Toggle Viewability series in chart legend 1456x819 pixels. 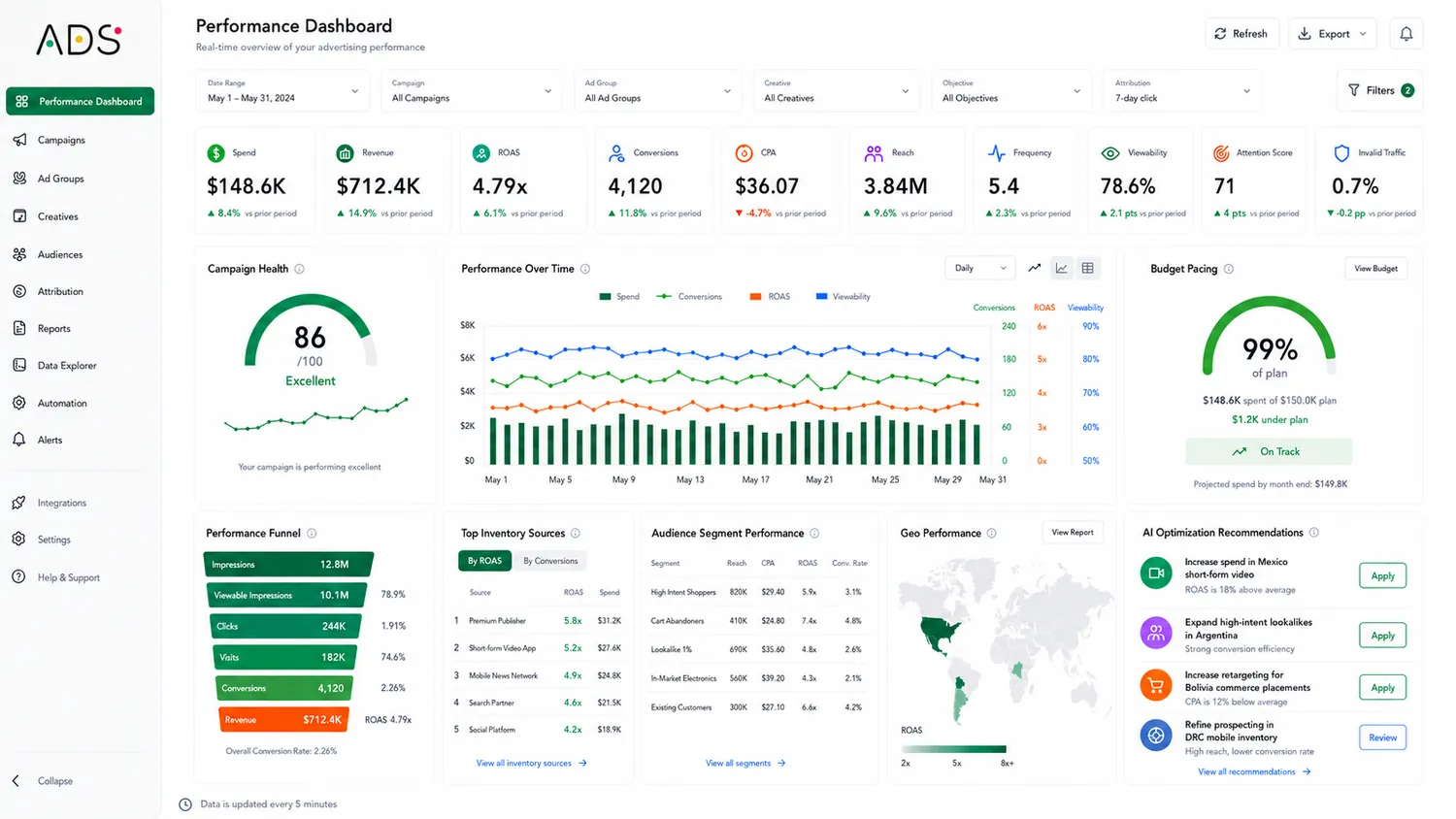[844, 297]
